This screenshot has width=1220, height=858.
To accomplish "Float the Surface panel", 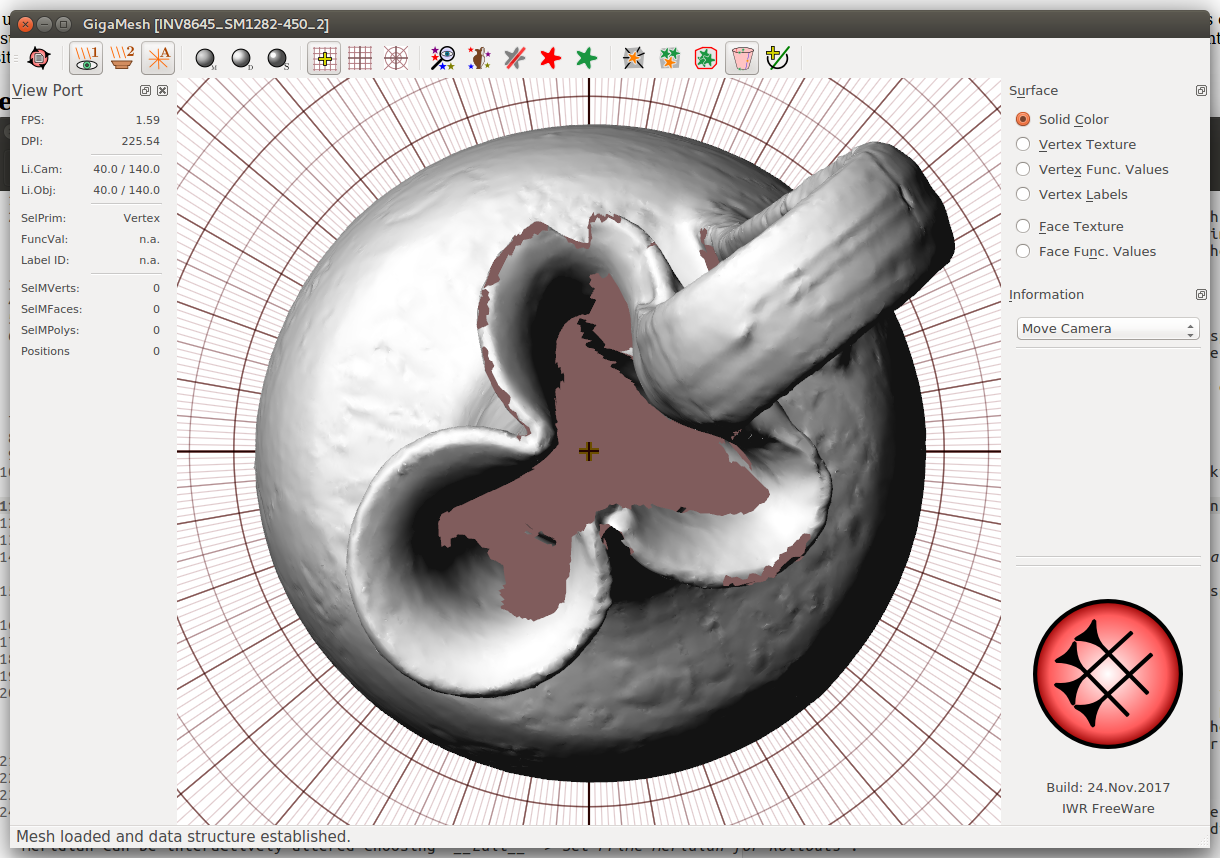I will 1201,90.
